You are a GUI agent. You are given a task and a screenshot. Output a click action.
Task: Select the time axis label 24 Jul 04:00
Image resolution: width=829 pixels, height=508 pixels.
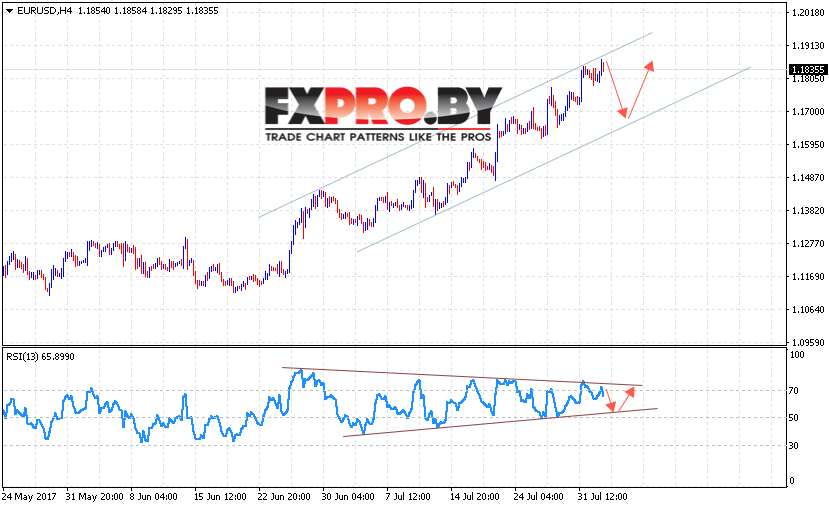tap(538, 497)
